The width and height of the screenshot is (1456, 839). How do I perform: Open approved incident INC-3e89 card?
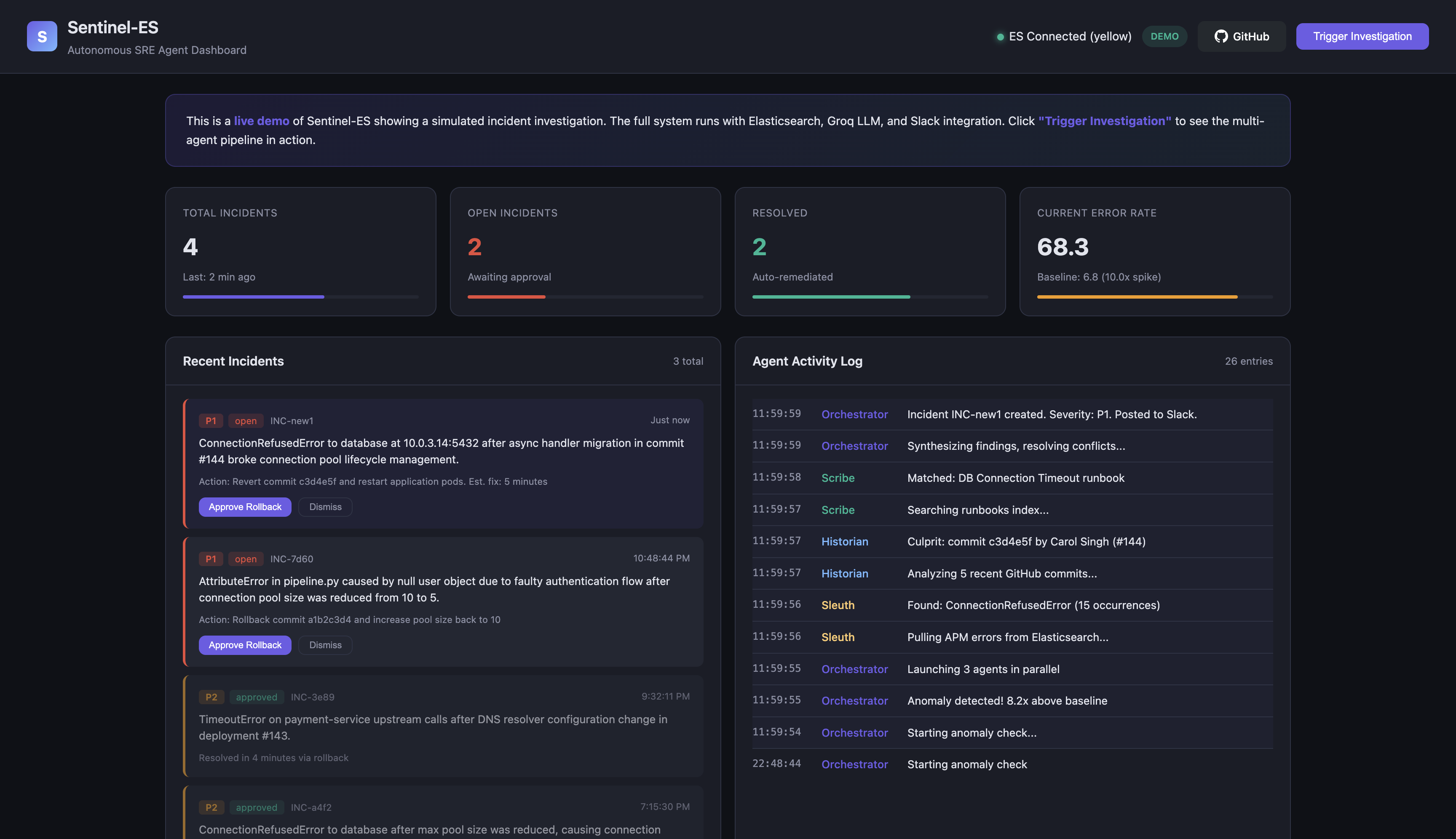coord(443,726)
